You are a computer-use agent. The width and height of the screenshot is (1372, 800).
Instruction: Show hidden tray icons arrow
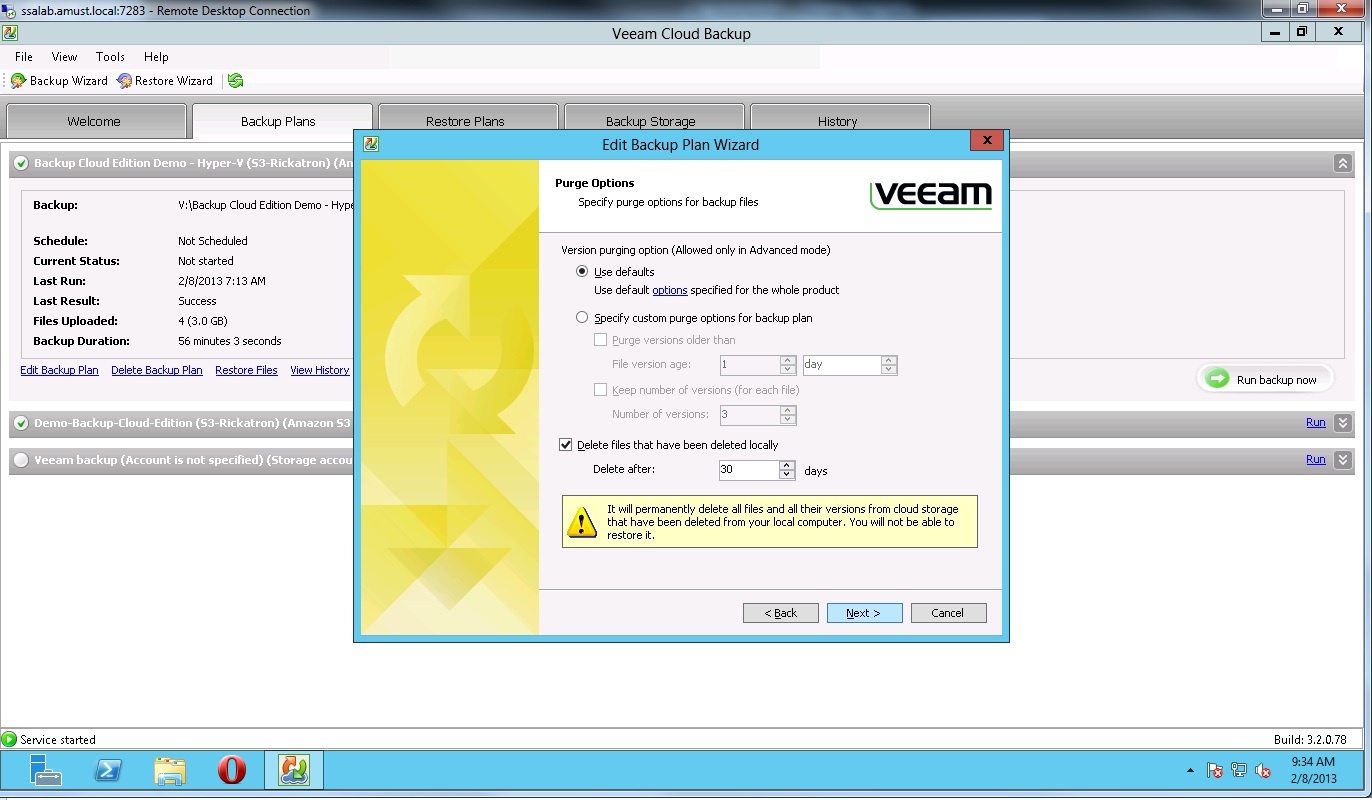click(x=1190, y=771)
